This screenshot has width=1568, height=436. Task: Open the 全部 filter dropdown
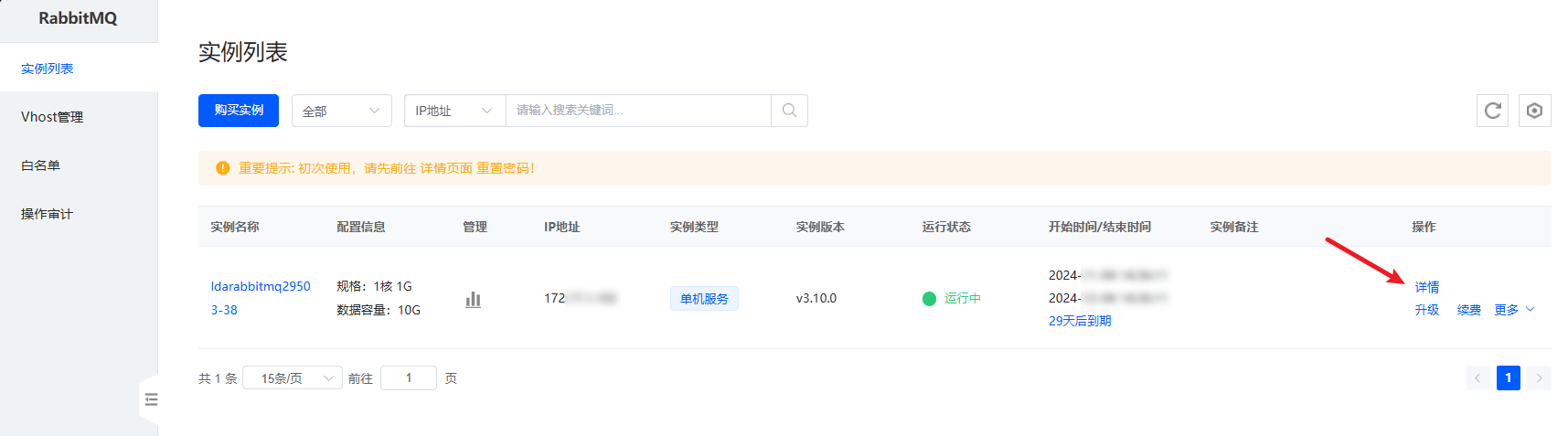pos(341,111)
